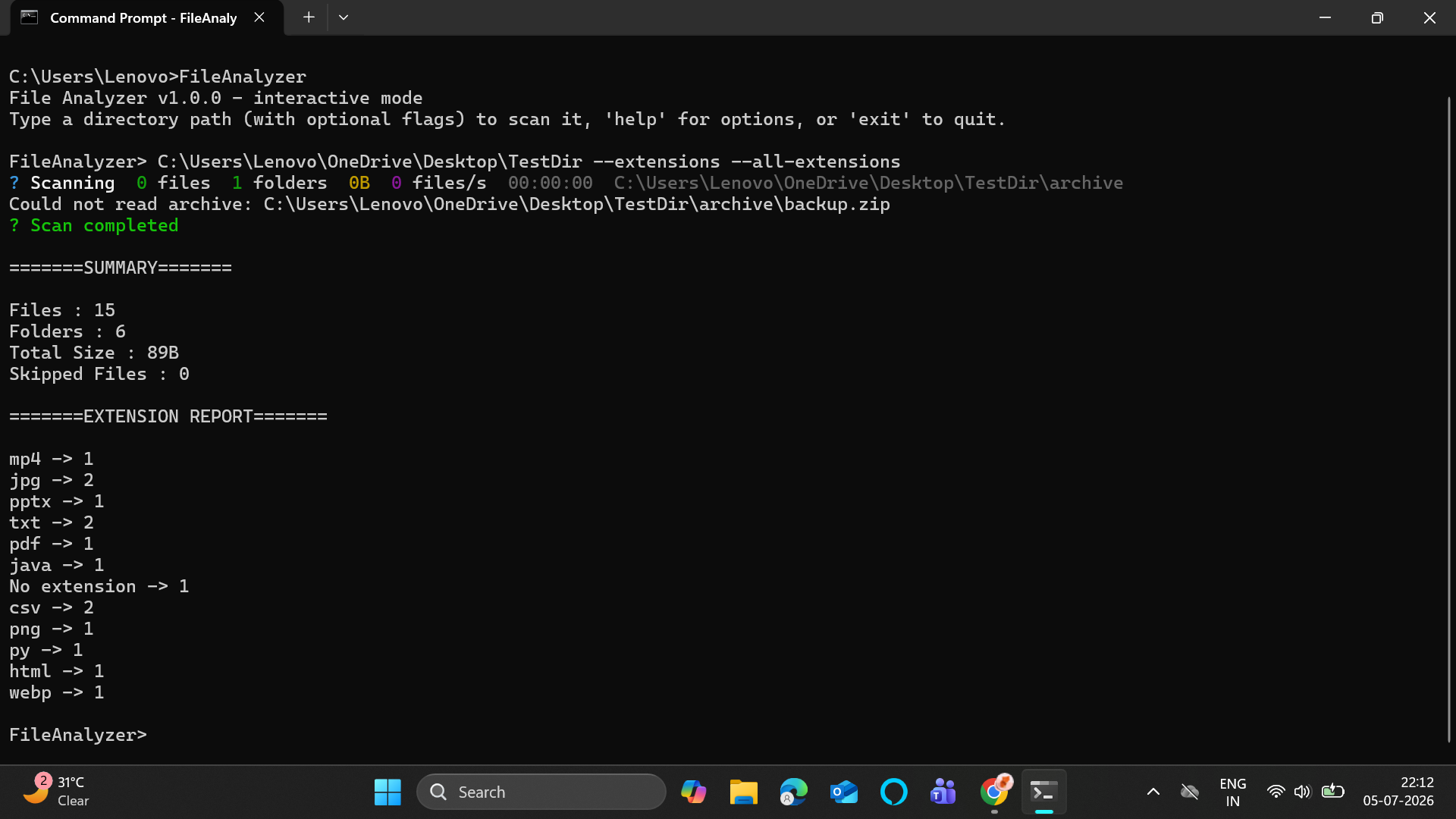Click the 'C:\Users\Lenovo>FileAnalyzer' command line

[158, 77]
